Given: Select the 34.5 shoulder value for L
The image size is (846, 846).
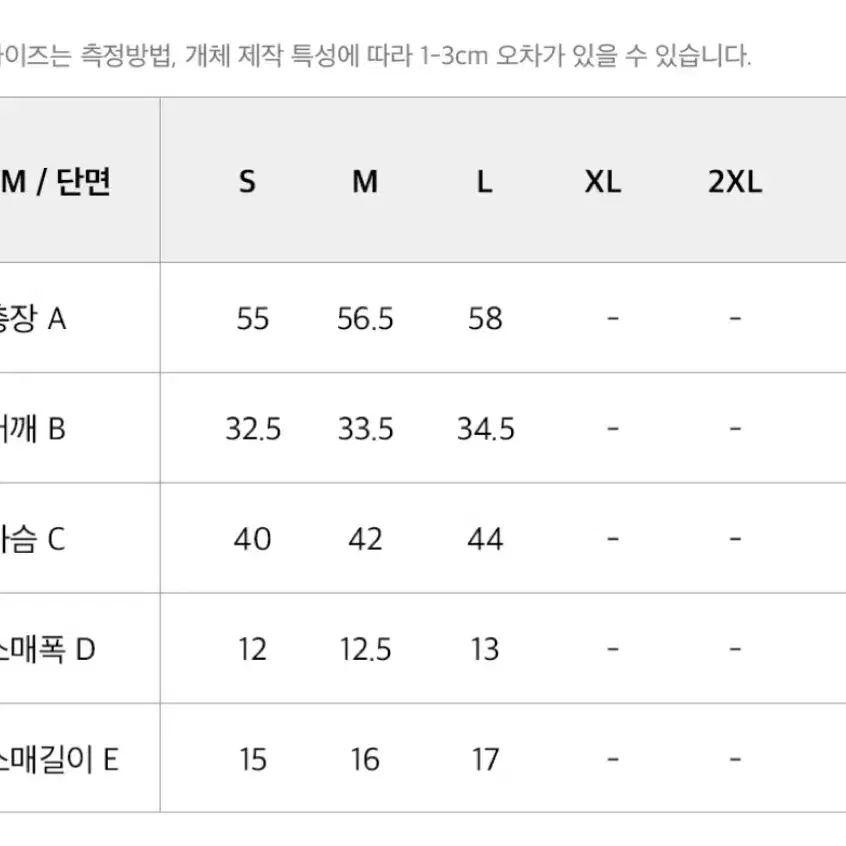Looking at the screenshot, I should click(486, 429).
